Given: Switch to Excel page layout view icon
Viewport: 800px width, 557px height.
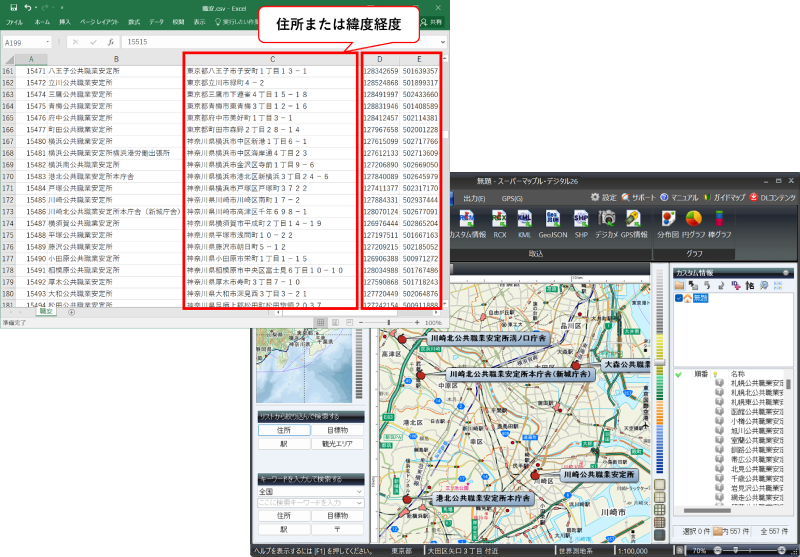Looking at the screenshot, I should pos(335,322).
